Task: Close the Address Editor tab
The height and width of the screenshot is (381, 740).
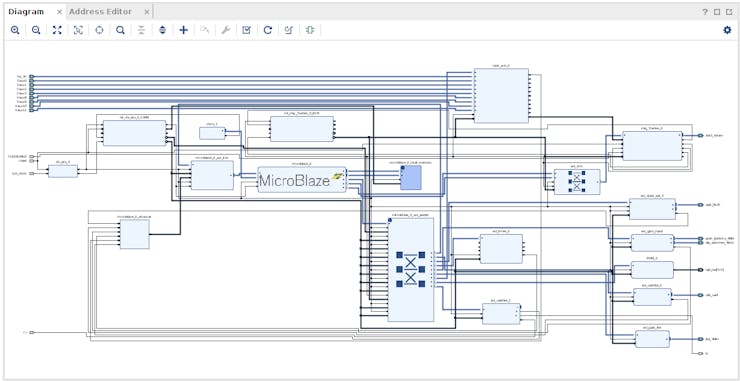Action: click(x=147, y=12)
